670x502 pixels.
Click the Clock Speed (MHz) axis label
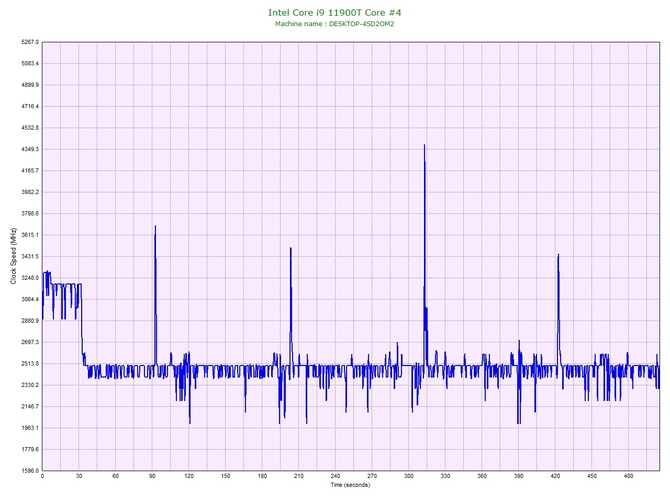(13, 256)
